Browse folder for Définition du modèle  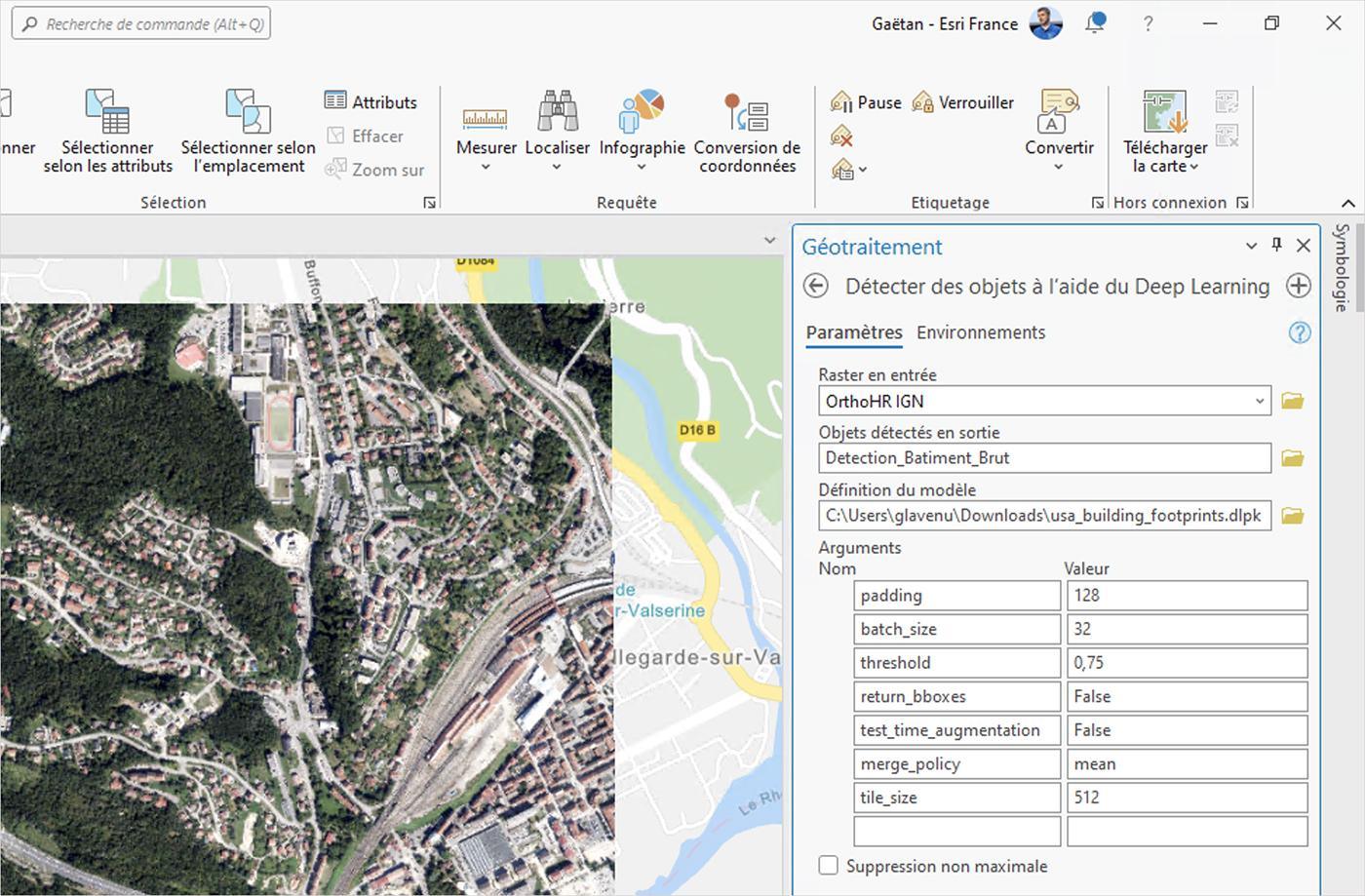coord(1293,516)
